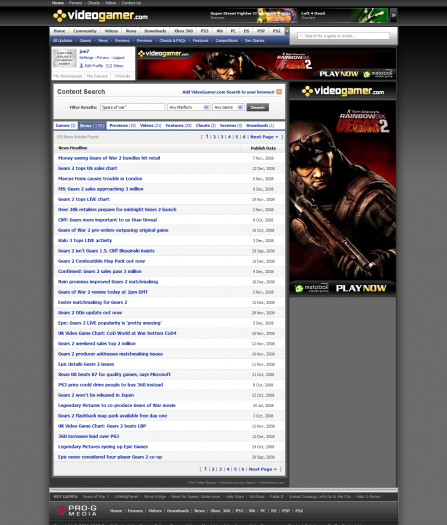Switch to the Cheats results tab
The image size is (447, 525).
[x=206, y=126]
